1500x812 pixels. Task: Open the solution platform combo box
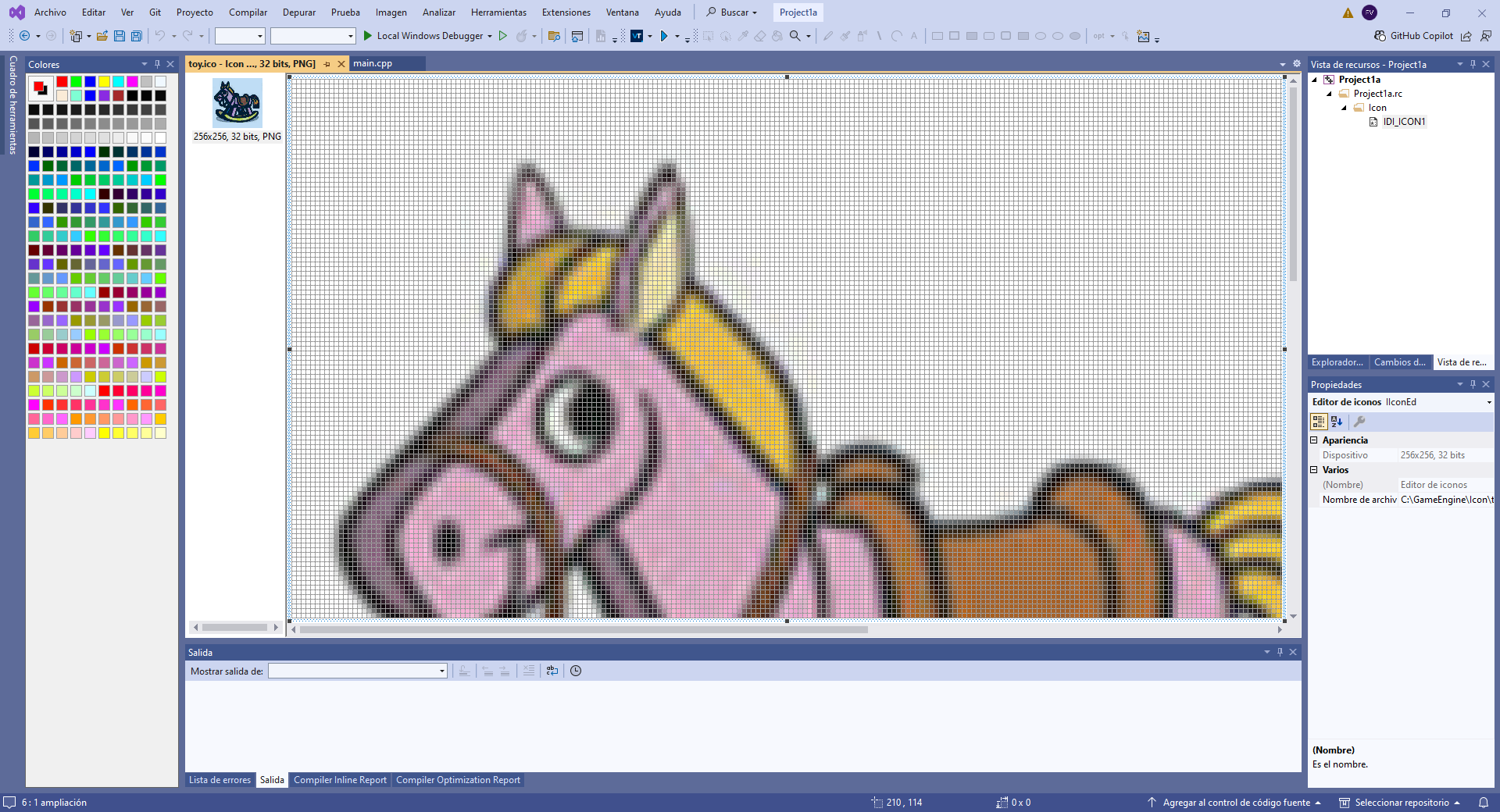click(312, 36)
